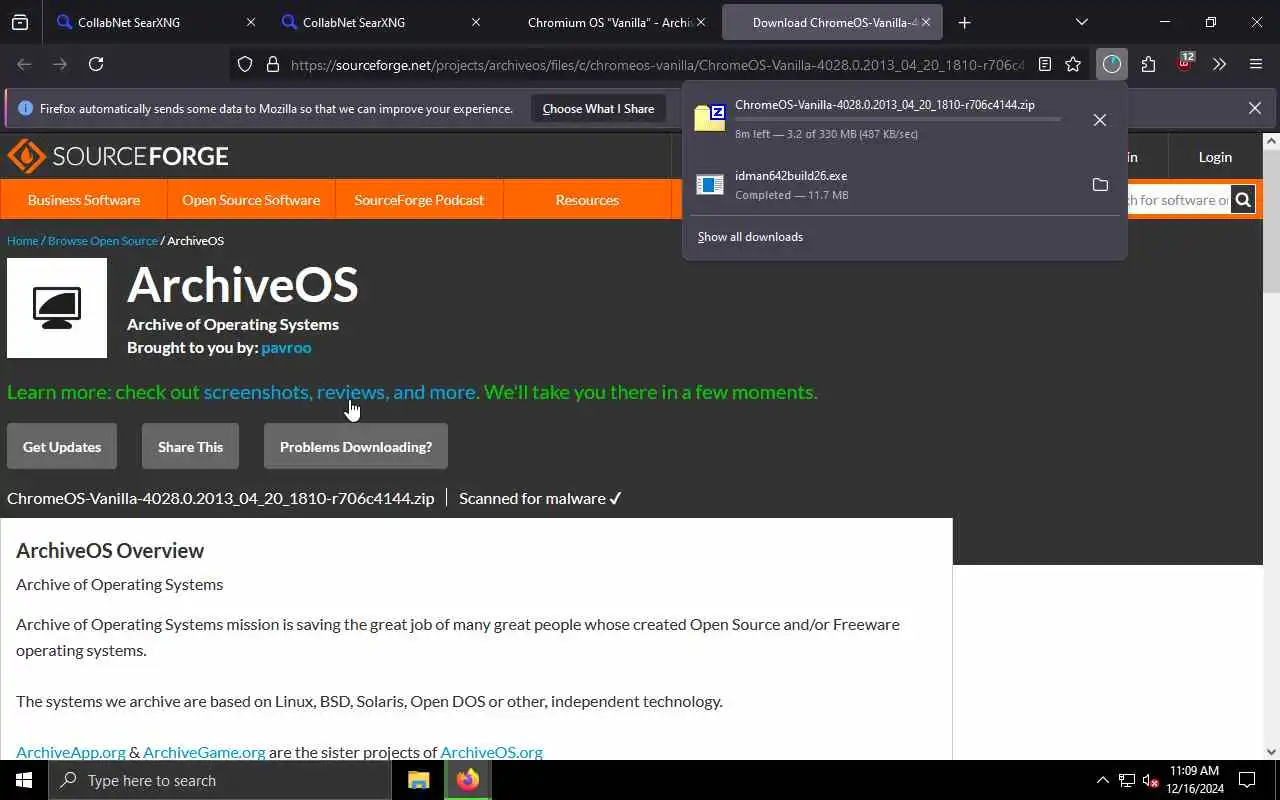Click page scrollbar down arrow

(x=1271, y=752)
